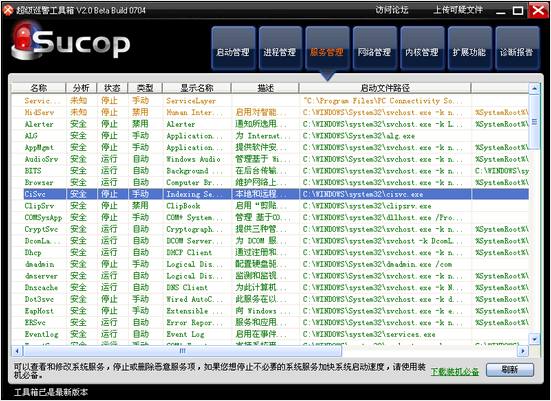Switch to the 内核管理 tab
Screen dimensions: 551x401
(x=422, y=48)
